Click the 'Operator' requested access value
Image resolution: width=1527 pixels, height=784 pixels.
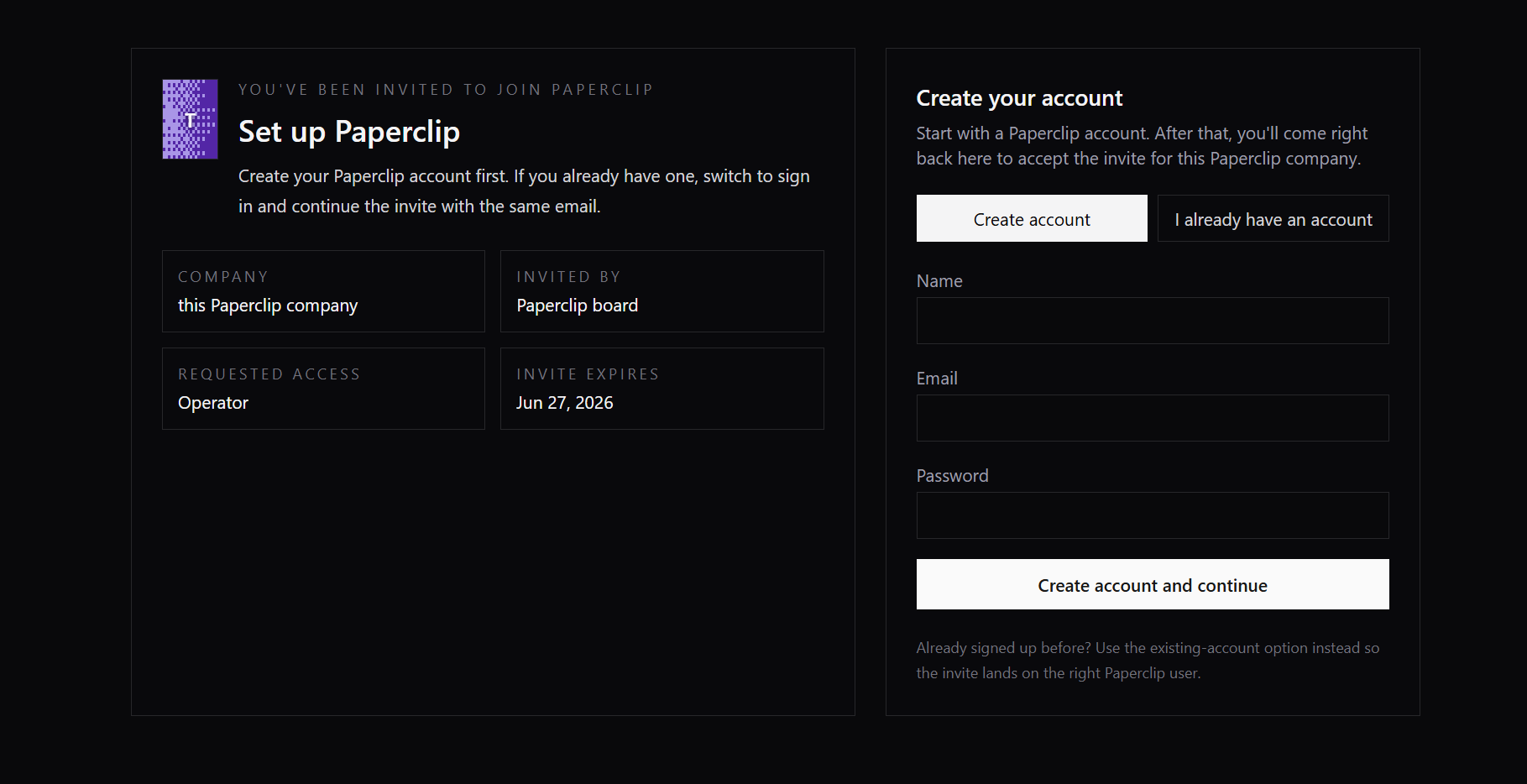tap(213, 403)
